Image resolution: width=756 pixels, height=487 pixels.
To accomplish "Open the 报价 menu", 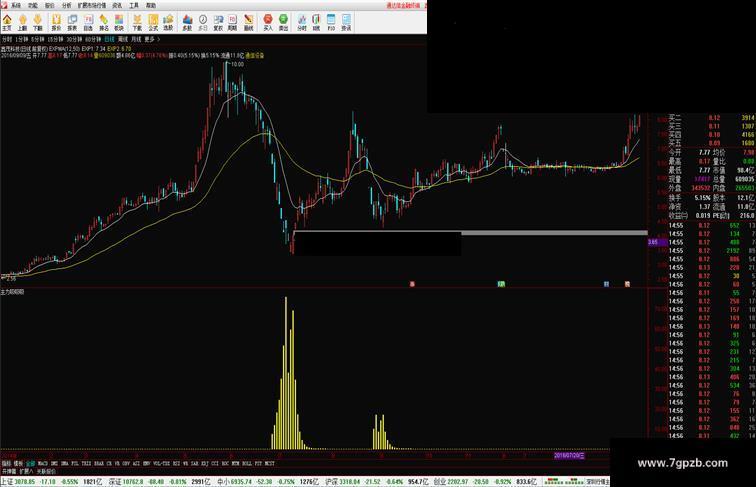I will 50,5.
